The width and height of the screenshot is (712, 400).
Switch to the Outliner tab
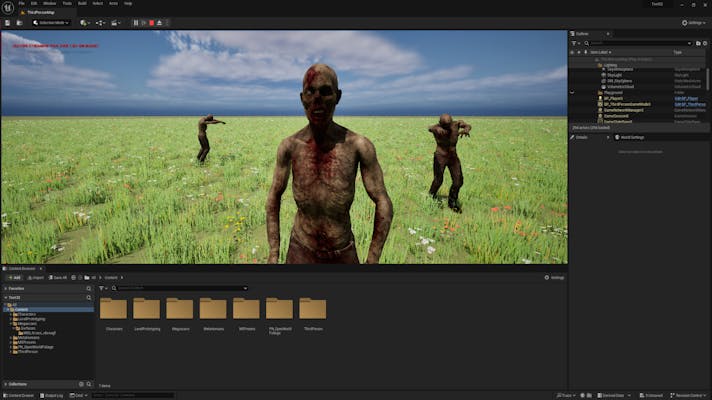tap(583, 34)
